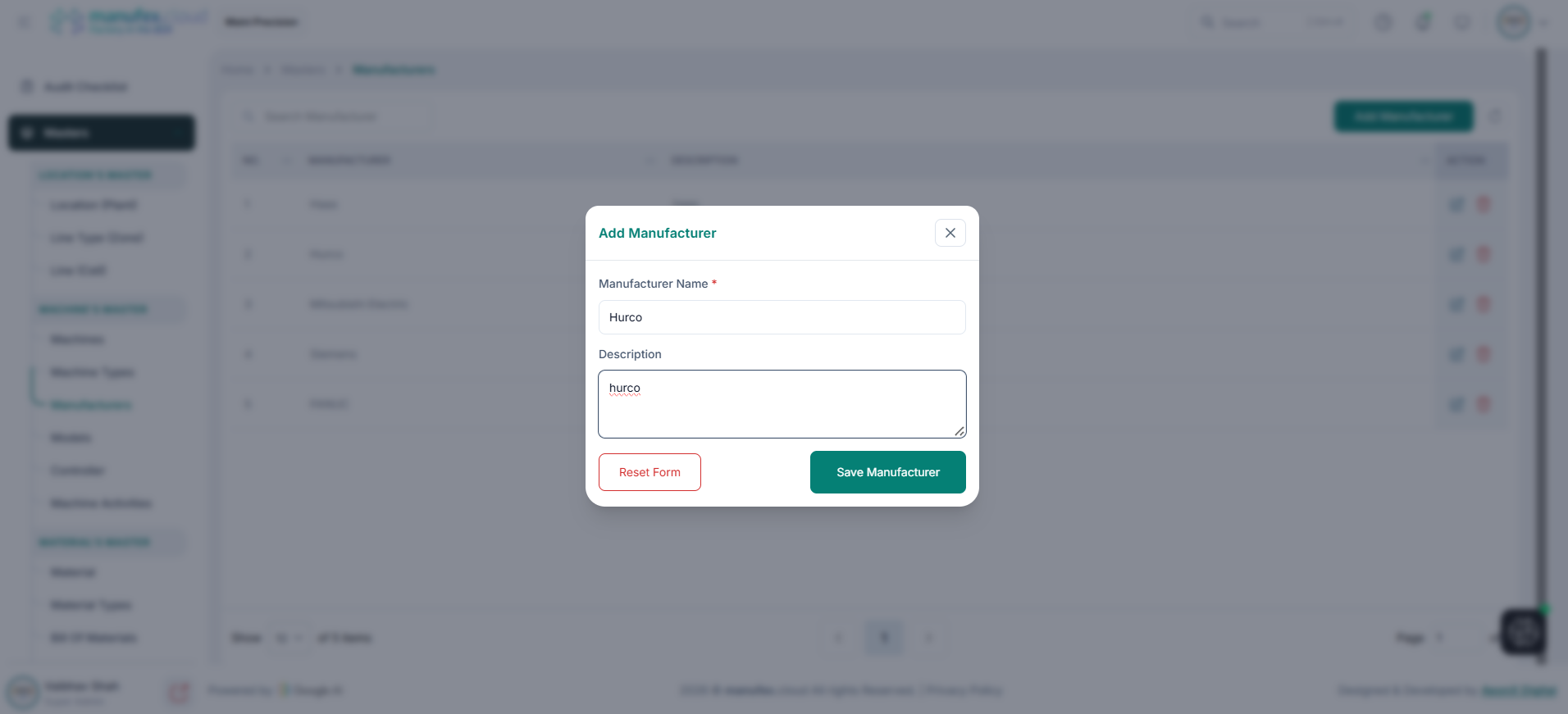
Task: Click the edit icon in the first row
Action: pos(1456,204)
